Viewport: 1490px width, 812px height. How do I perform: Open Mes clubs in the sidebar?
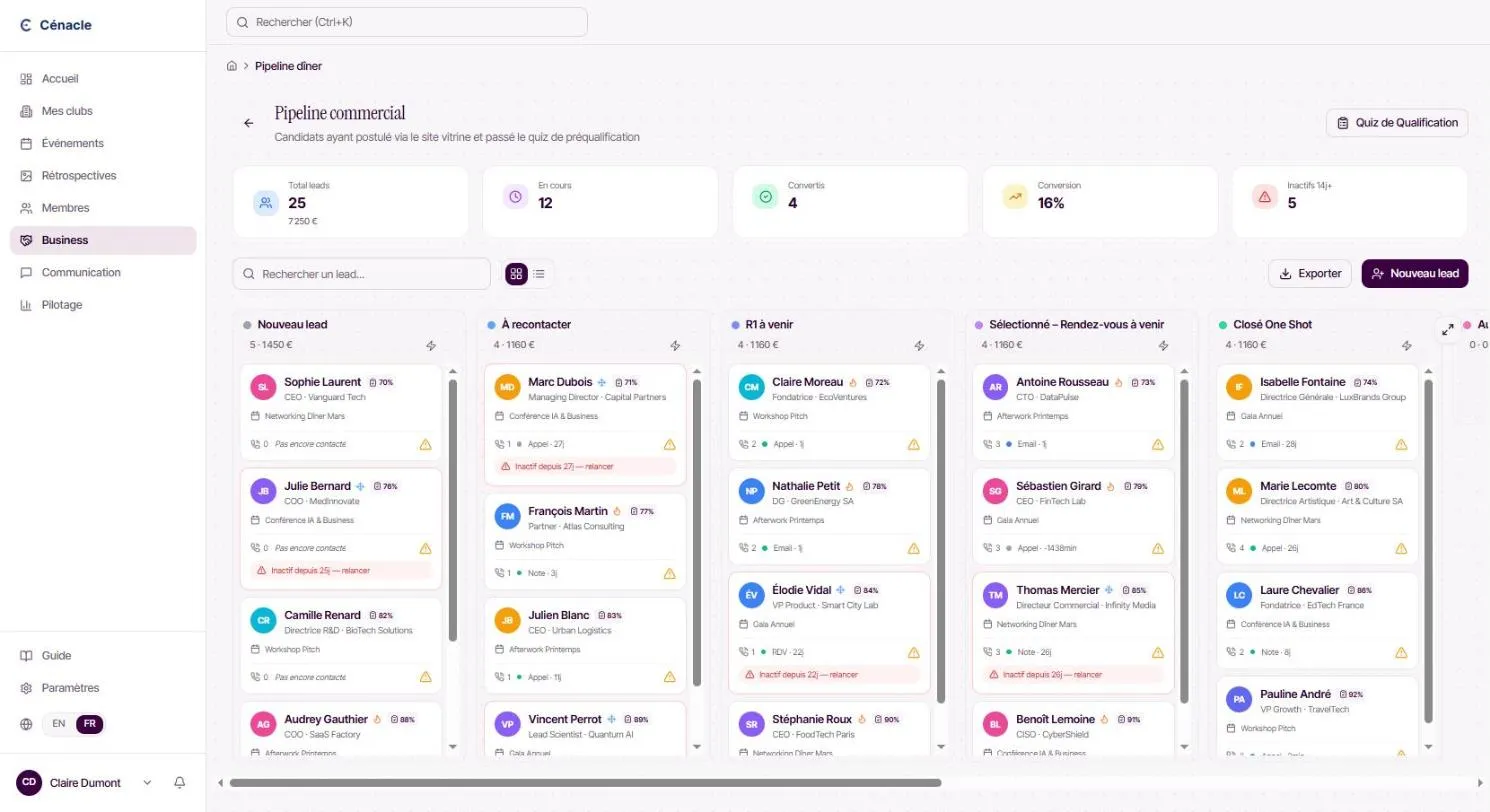pos(103,111)
